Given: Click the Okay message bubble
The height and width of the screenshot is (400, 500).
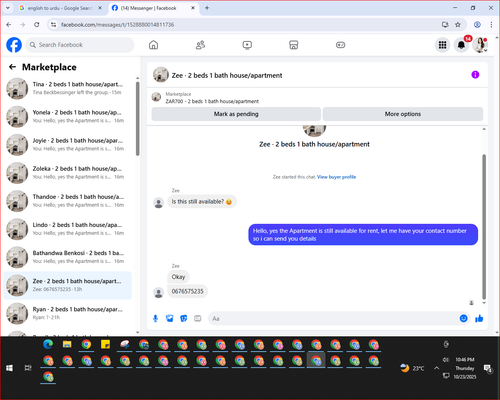Looking at the screenshot, I should pyautogui.click(x=178, y=277).
